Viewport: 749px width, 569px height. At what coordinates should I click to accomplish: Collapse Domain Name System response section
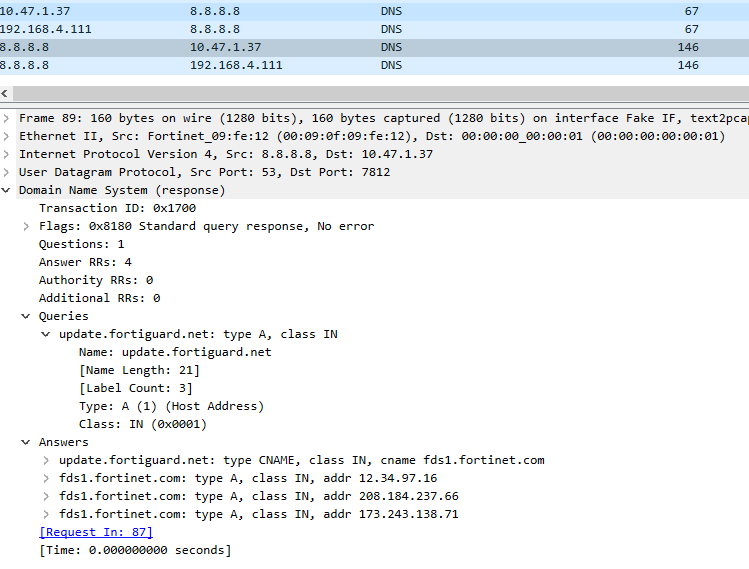6,190
